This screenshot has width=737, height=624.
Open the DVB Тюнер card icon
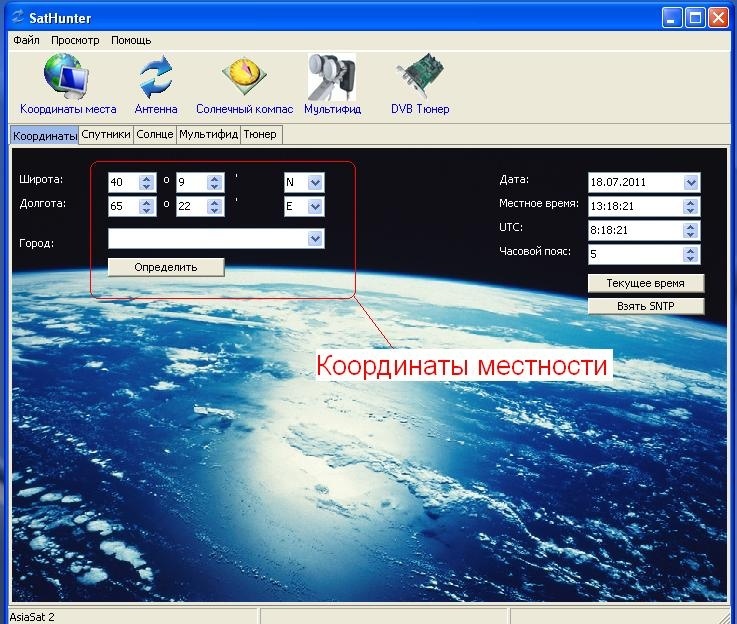pos(419,77)
